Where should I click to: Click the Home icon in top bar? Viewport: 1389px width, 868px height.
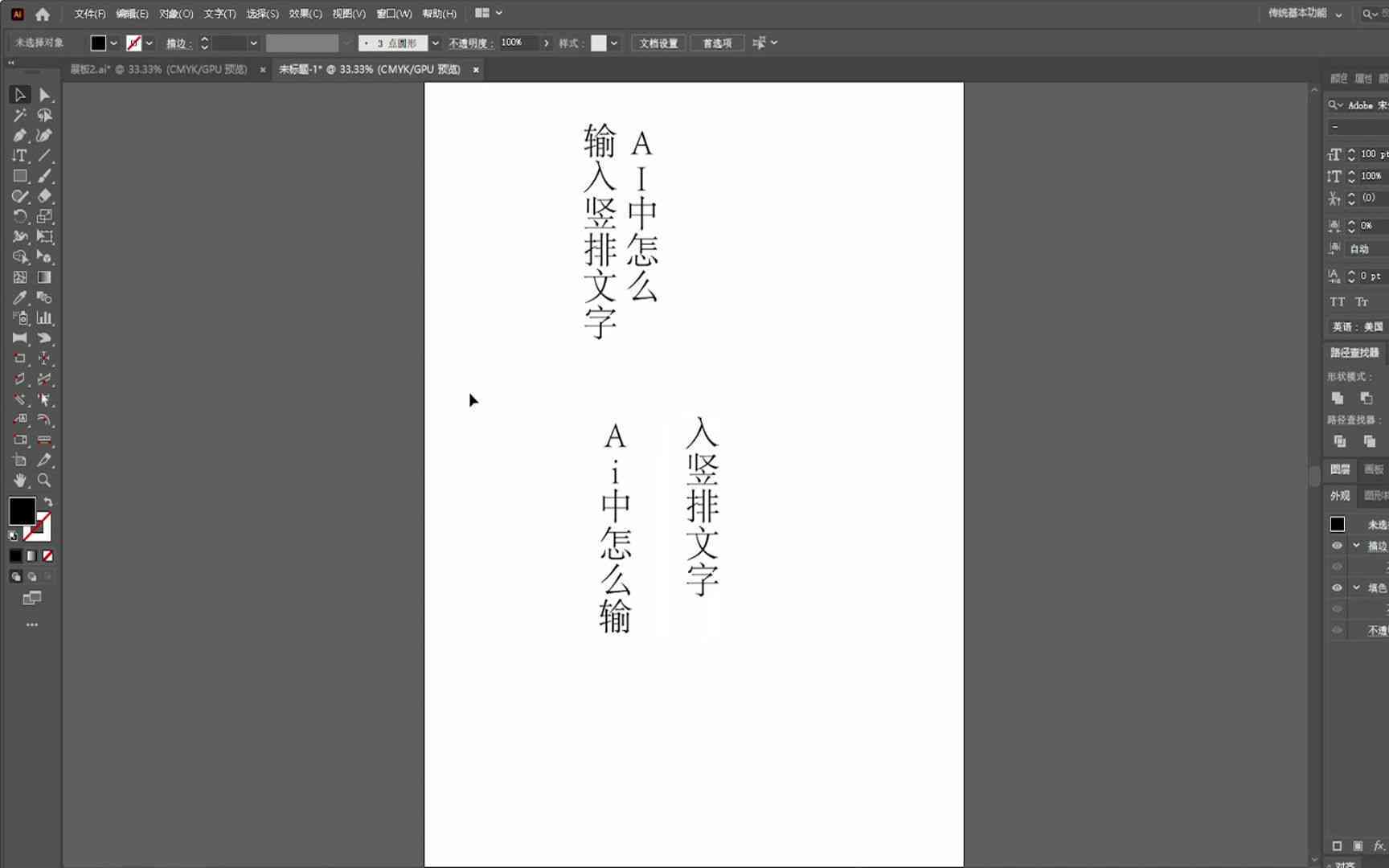click(43, 14)
